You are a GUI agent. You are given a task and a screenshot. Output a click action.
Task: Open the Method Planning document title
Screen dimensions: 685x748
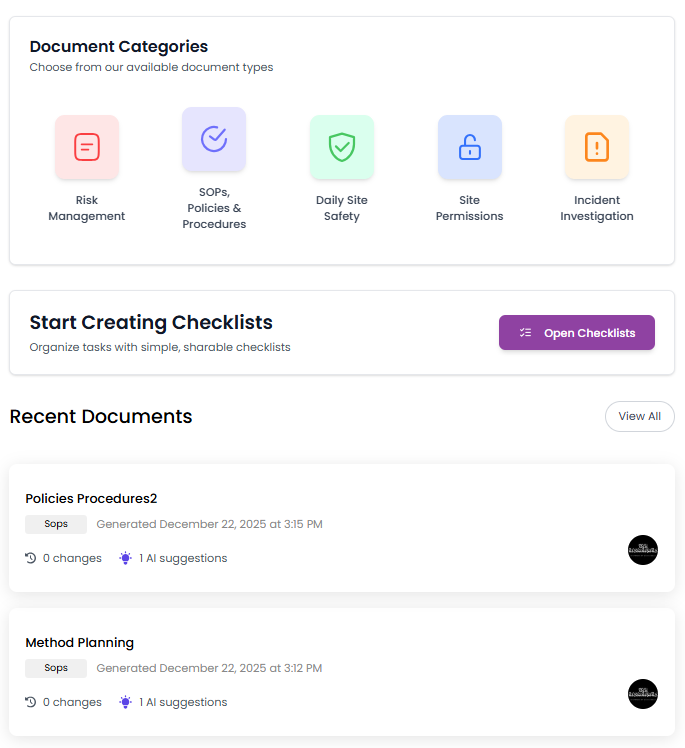79,642
